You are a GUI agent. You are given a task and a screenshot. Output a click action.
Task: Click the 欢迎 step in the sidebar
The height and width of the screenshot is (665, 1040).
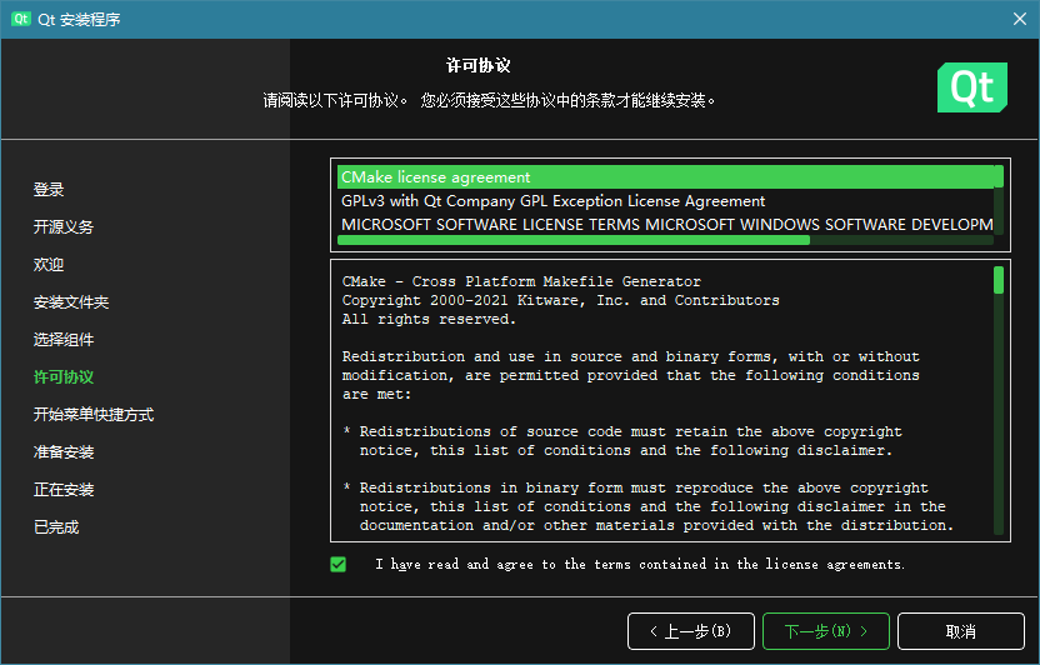48,265
